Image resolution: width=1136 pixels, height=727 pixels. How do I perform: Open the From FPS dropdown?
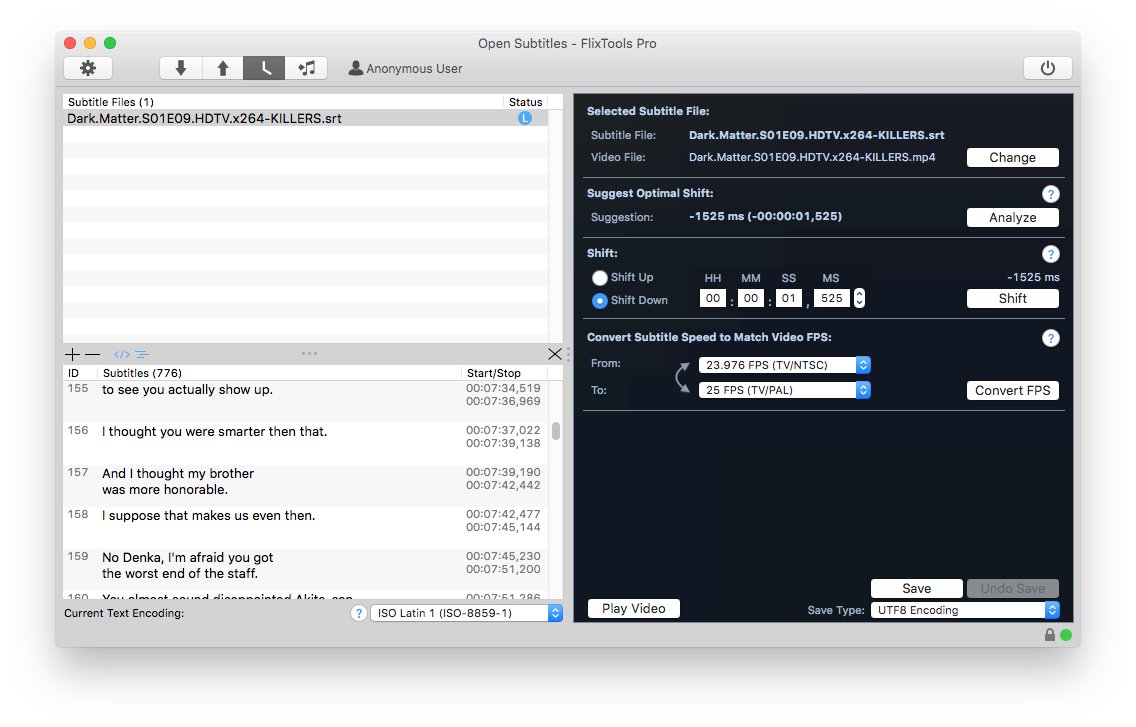[x=785, y=365]
